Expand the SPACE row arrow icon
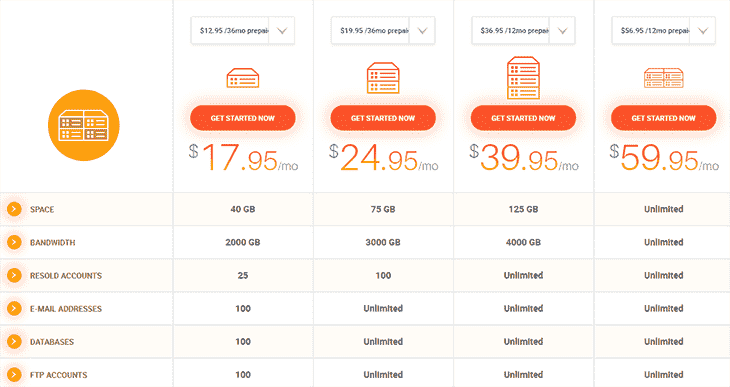The height and width of the screenshot is (387, 730). coord(14,209)
